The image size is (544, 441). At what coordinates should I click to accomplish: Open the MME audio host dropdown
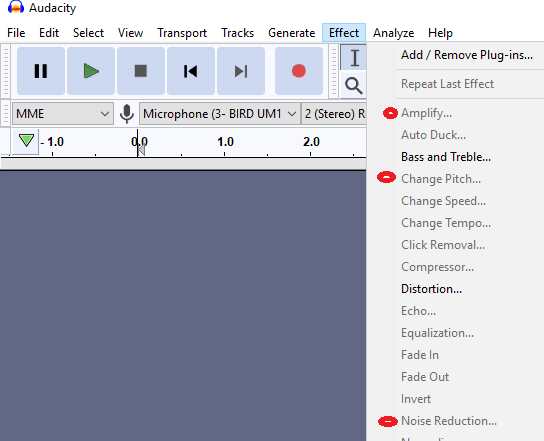[63, 113]
